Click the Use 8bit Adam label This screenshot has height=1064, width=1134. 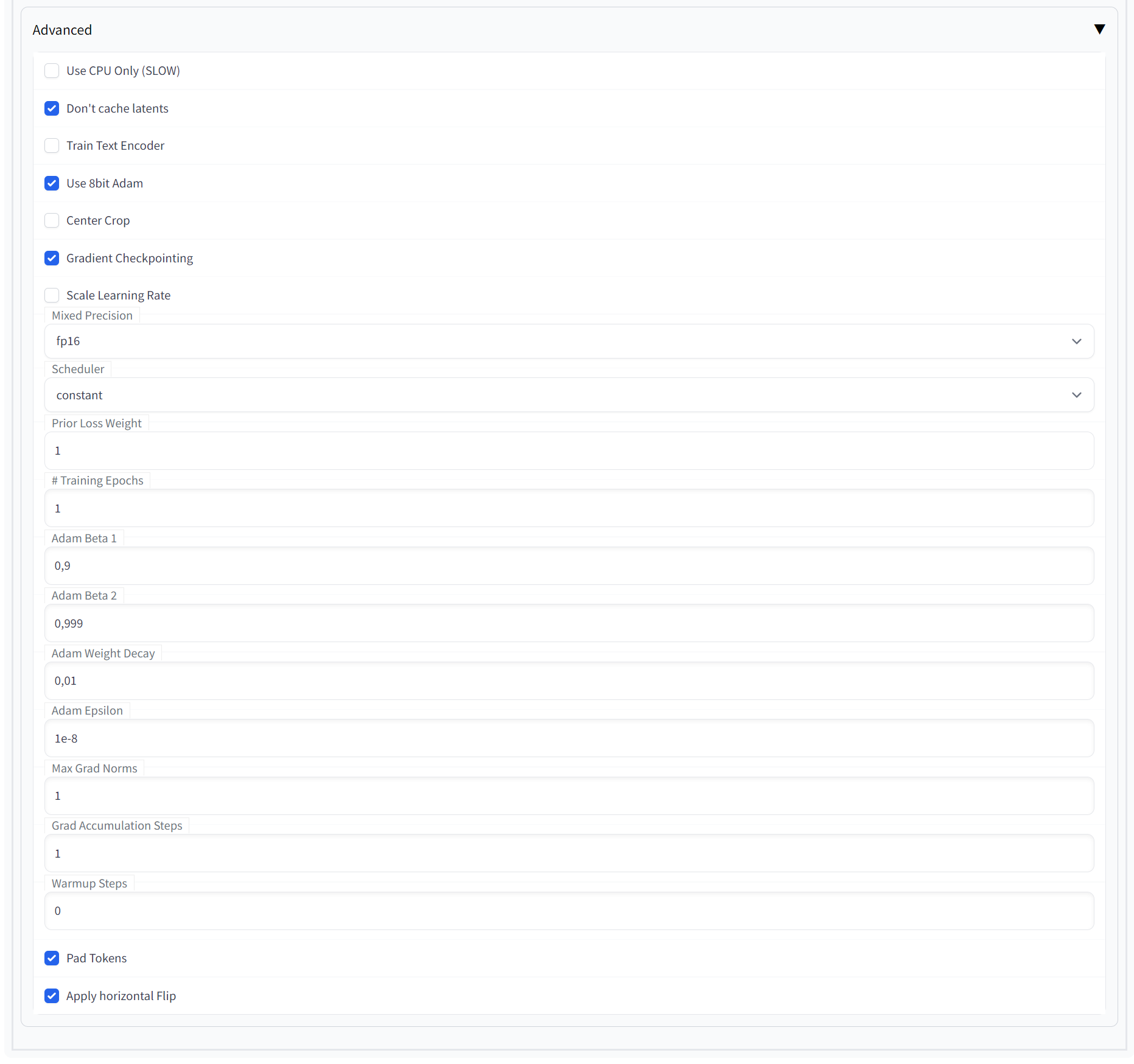pyautogui.click(x=105, y=183)
